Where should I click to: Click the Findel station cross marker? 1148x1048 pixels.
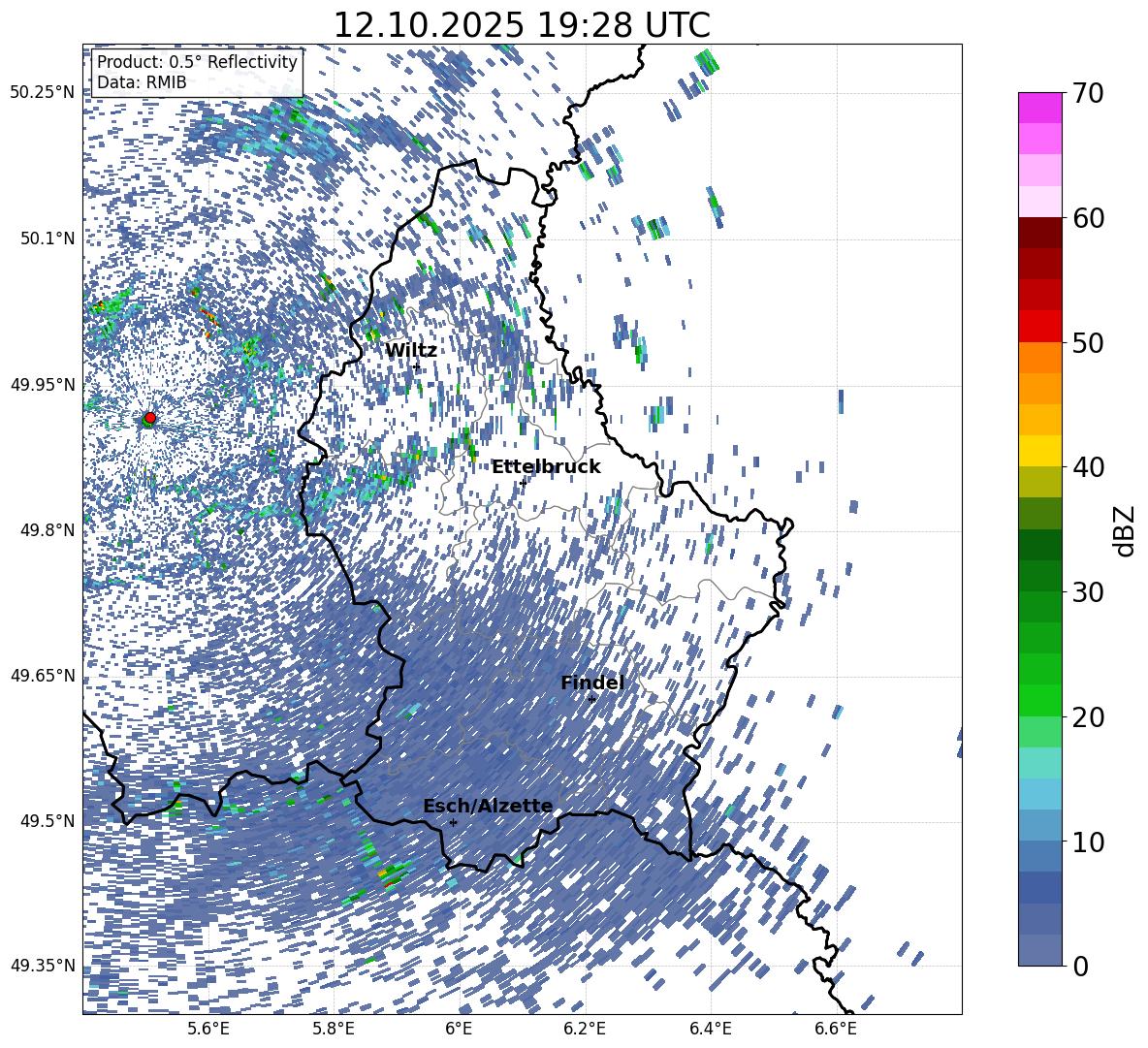click(x=592, y=699)
